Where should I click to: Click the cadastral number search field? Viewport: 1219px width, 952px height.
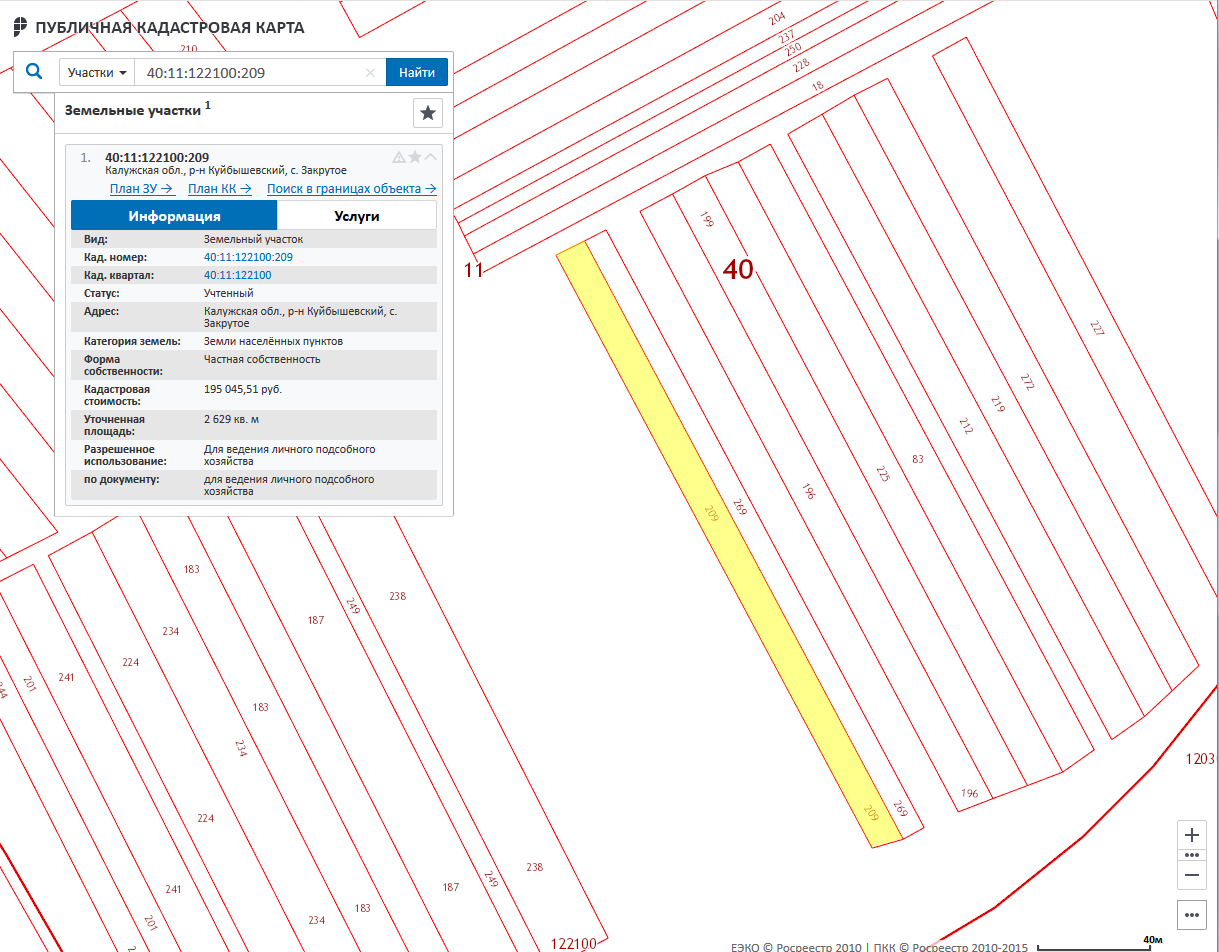250,73
